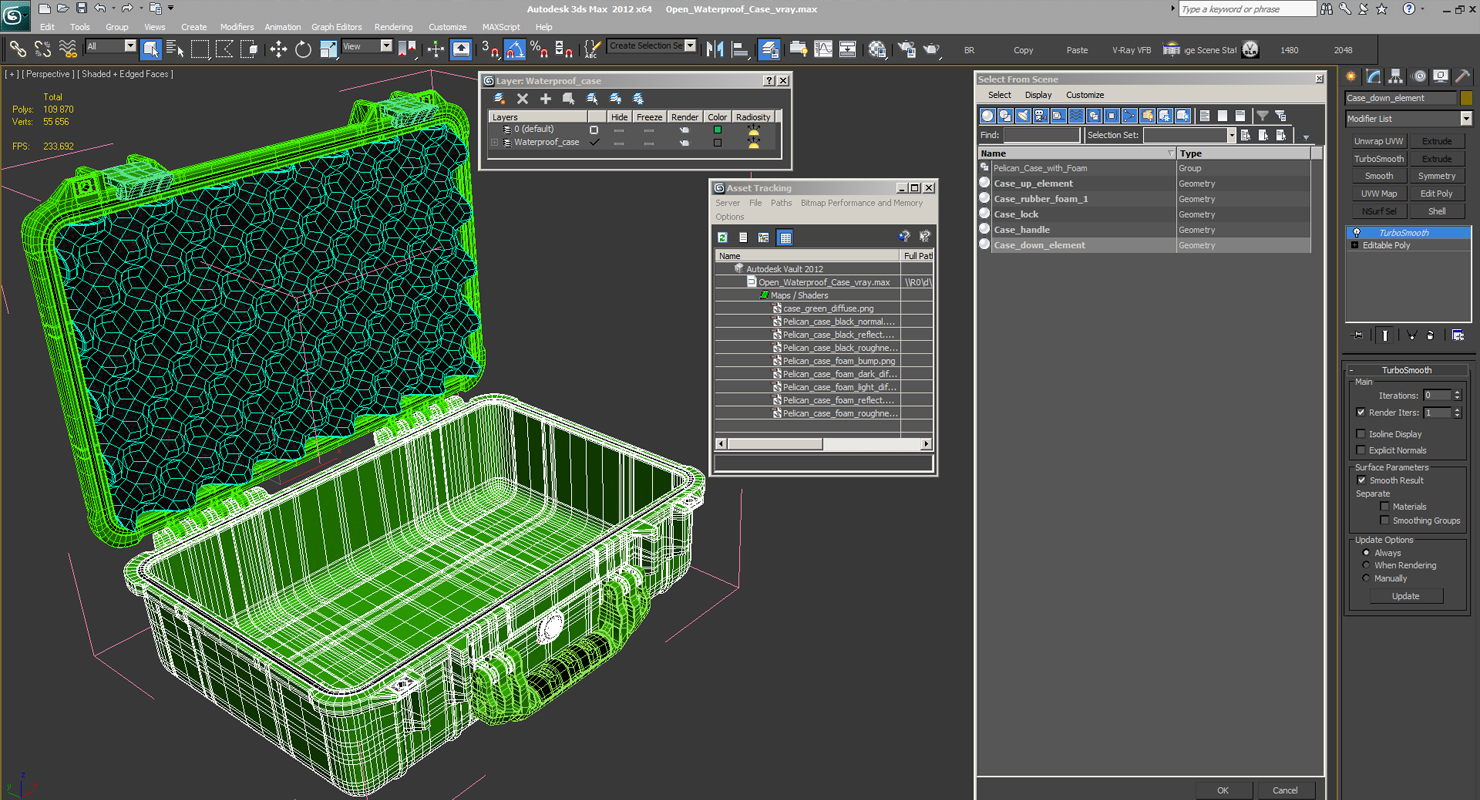Click the green color swatch of layer 0

(x=717, y=129)
